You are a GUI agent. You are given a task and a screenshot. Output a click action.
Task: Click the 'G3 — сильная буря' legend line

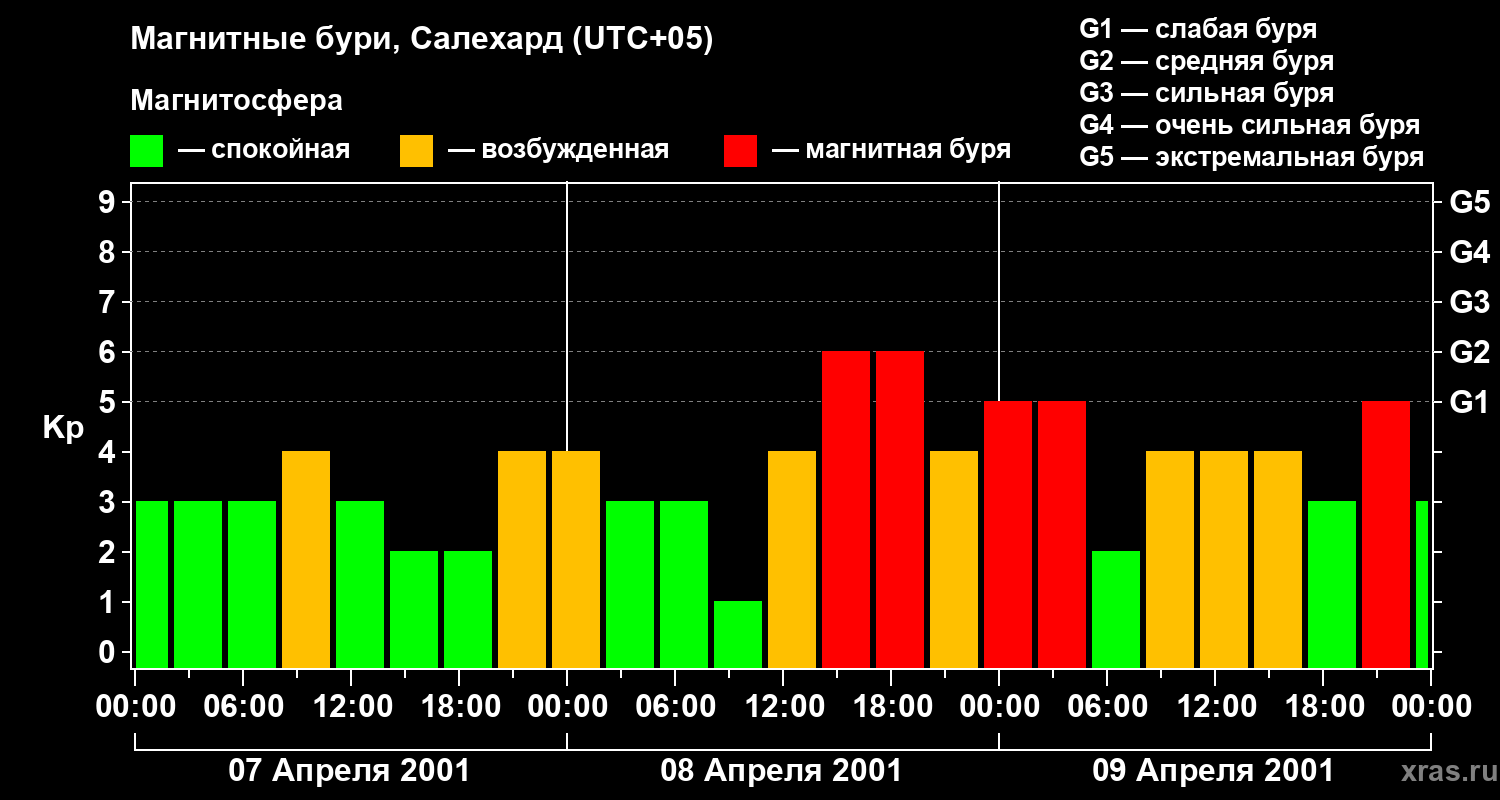point(1206,93)
